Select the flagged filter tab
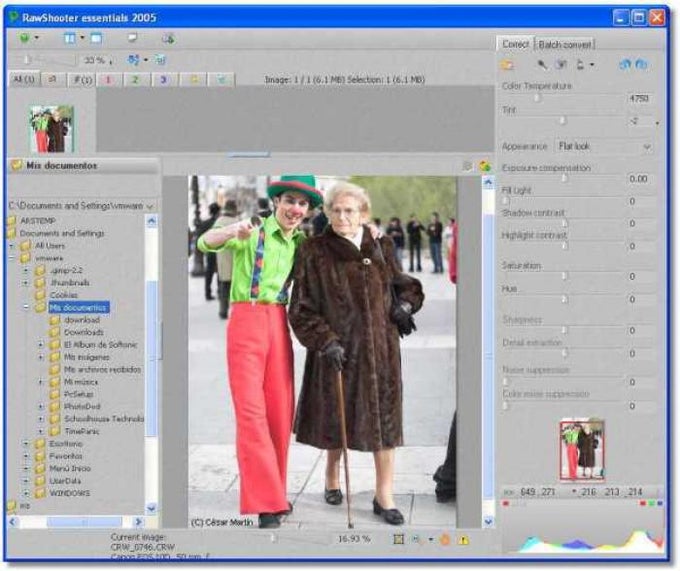 tap(82, 80)
